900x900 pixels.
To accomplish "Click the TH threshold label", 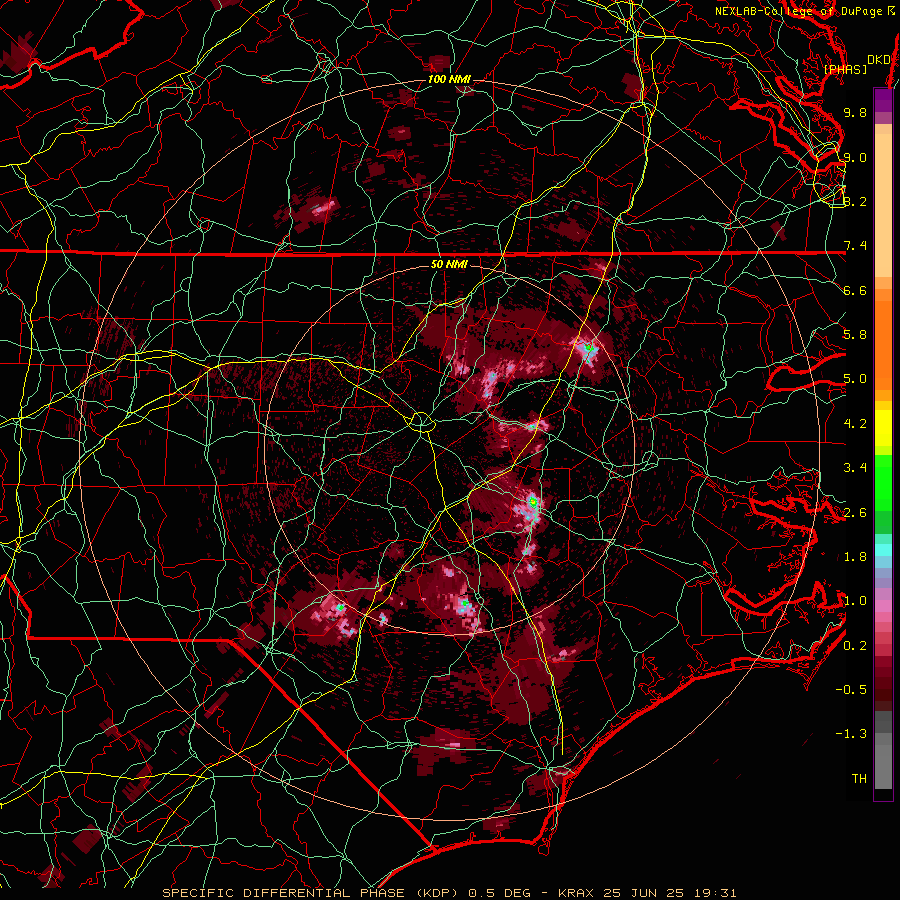I will coord(859,779).
